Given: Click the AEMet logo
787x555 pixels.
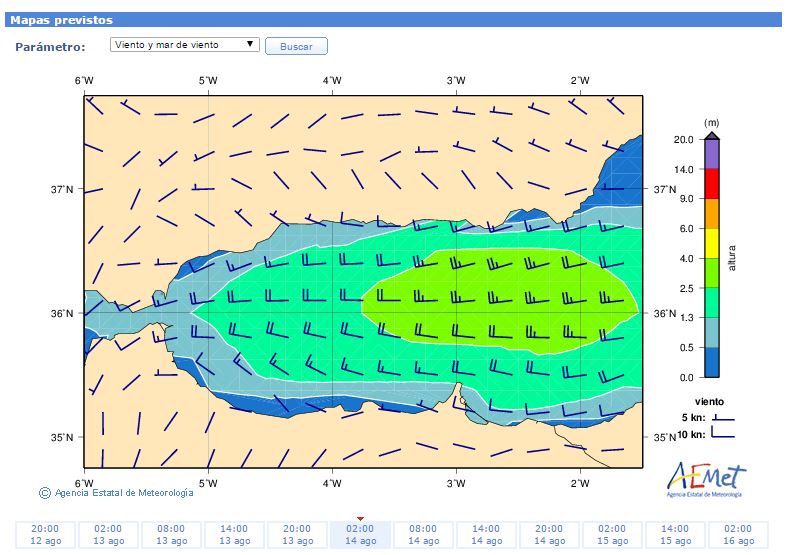Looking at the screenshot, I should coord(705,478).
